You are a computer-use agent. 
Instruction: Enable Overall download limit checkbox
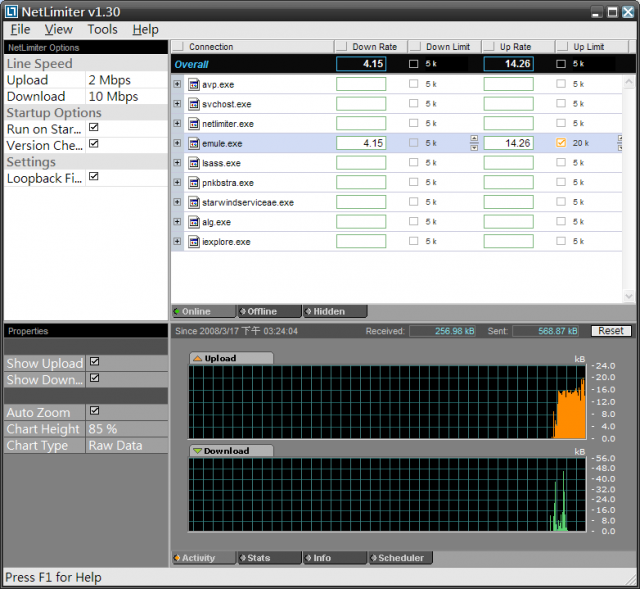tap(413, 64)
